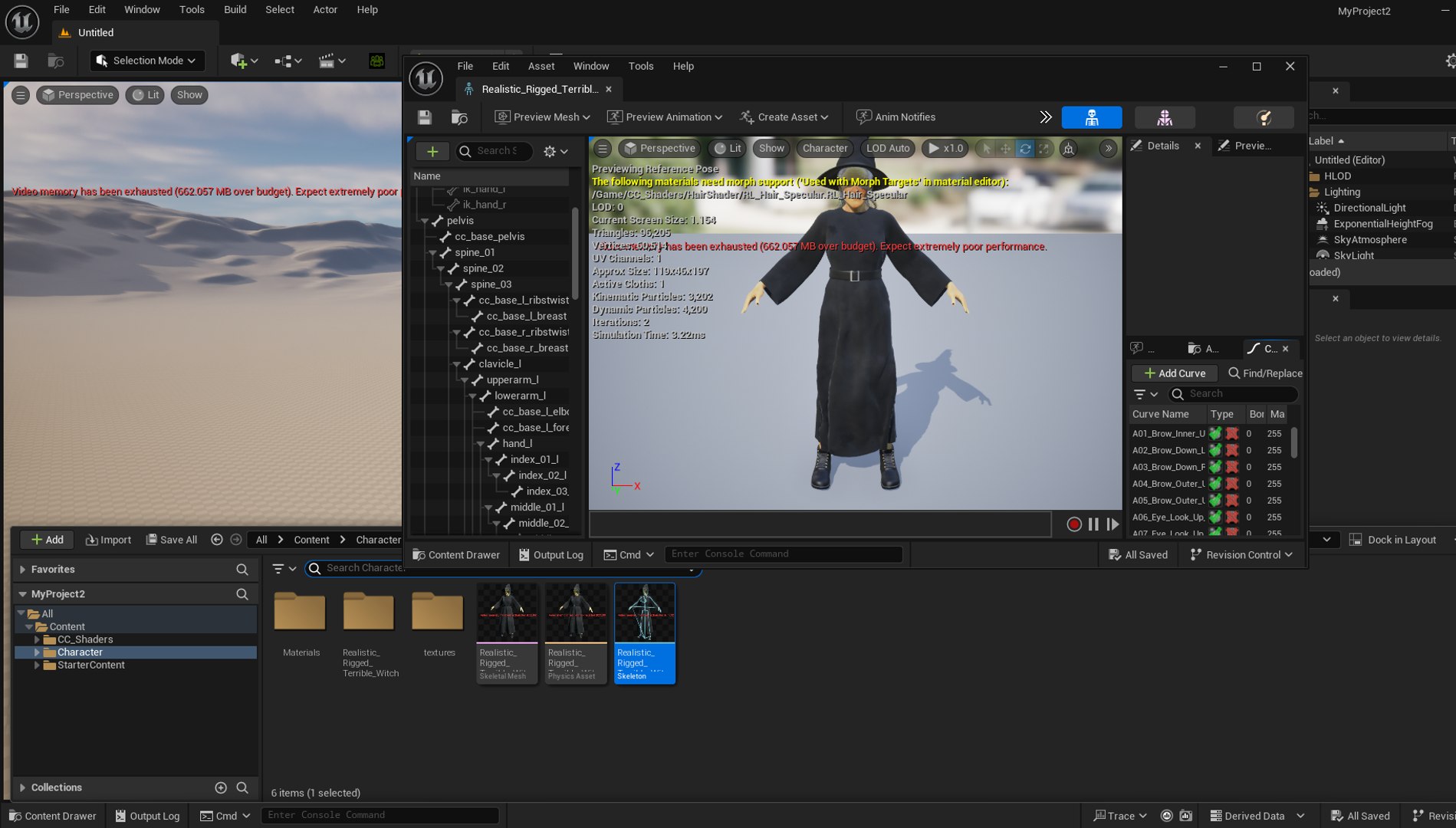1456x828 pixels.
Task: Open the Asset menu in Persona window
Action: [x=541, y=66]
